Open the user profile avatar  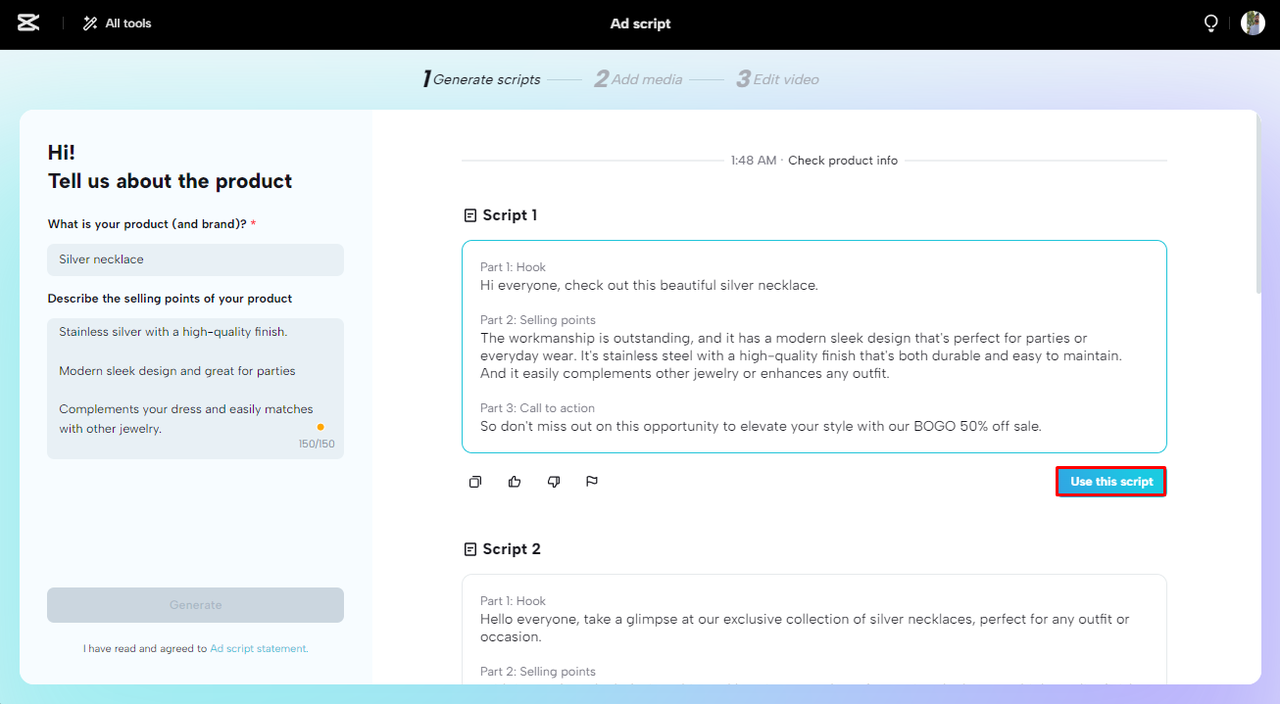1253,23
